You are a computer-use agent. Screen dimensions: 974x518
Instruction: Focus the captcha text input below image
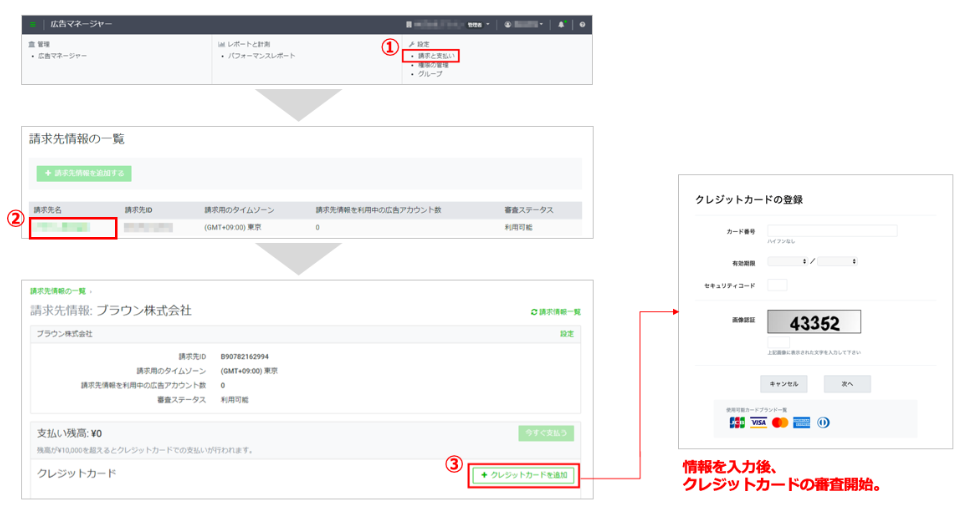tap(778, 342)
